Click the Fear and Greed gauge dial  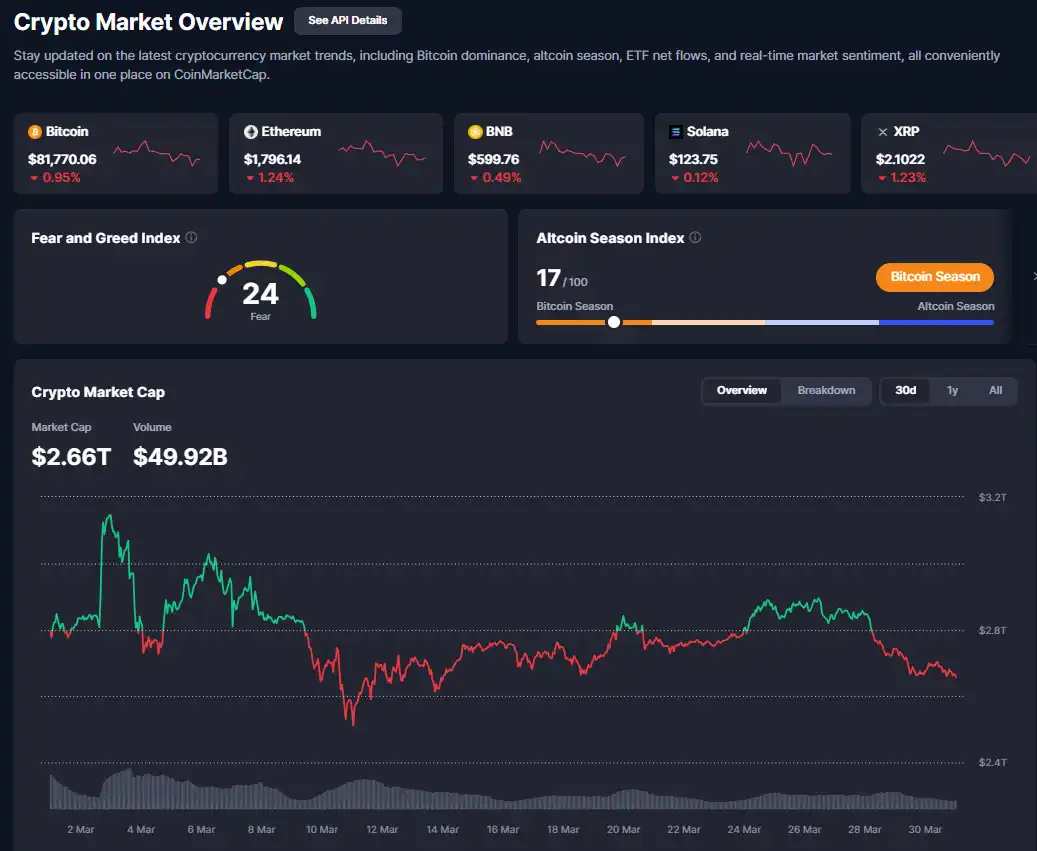tap(260, 291)
